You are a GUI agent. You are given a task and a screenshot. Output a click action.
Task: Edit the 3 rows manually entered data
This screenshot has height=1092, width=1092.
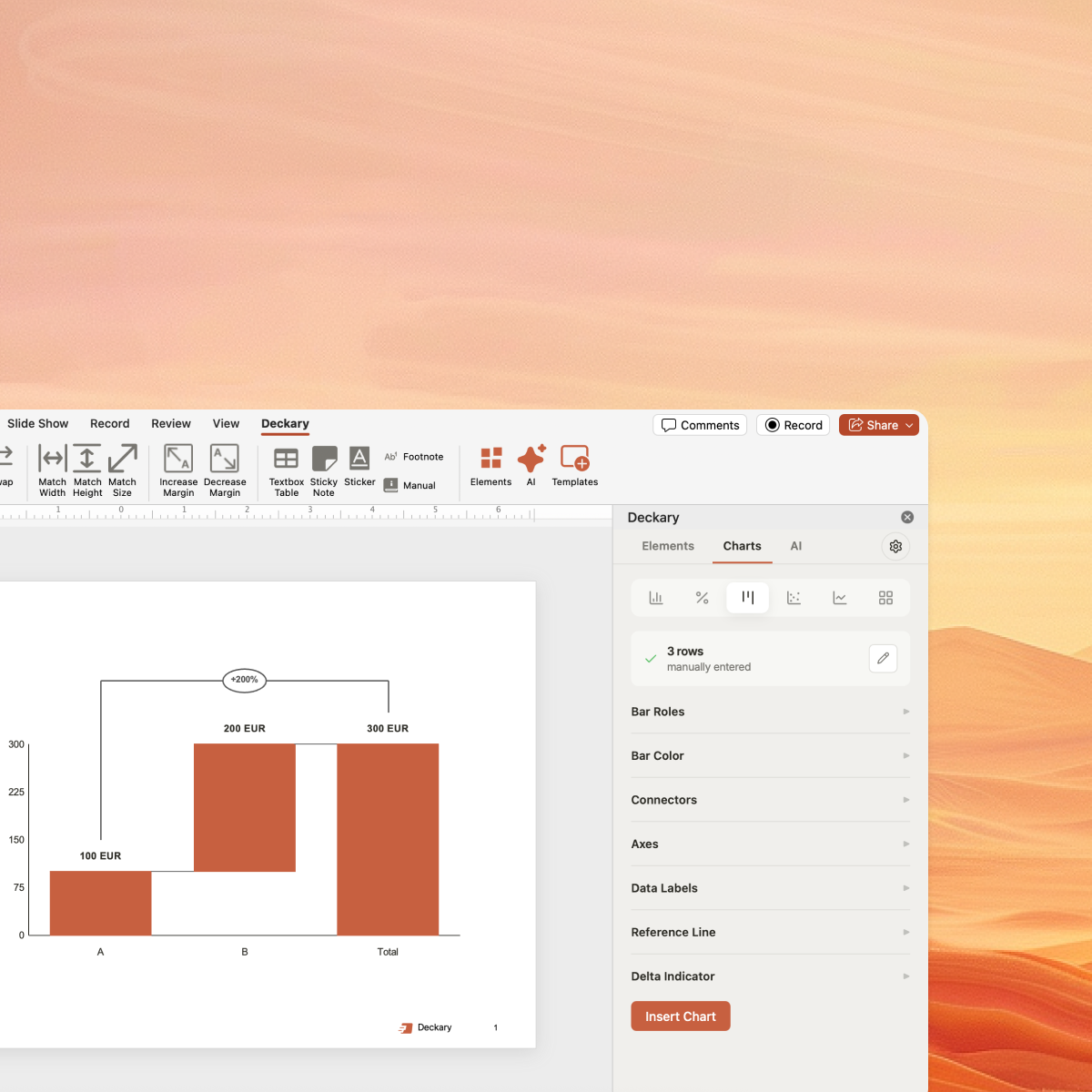883,658
